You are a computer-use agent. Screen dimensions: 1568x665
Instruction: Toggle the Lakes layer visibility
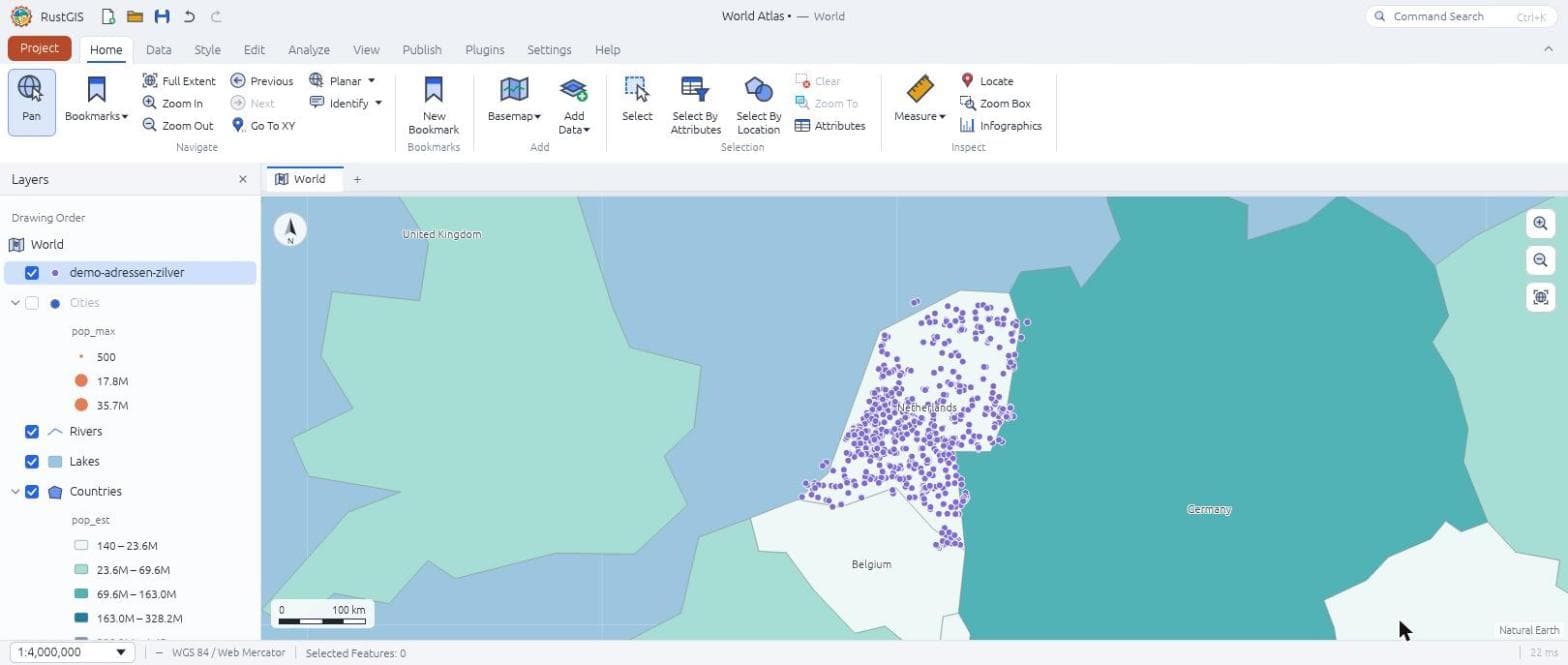tap(32, 462)
